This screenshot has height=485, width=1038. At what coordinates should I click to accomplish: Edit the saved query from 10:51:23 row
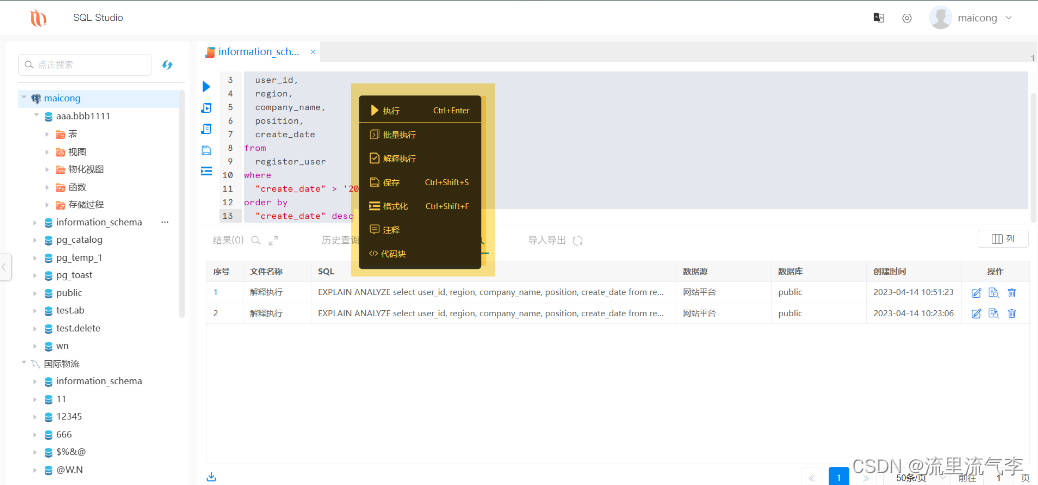pyautogui.click(x=976, y=292)
